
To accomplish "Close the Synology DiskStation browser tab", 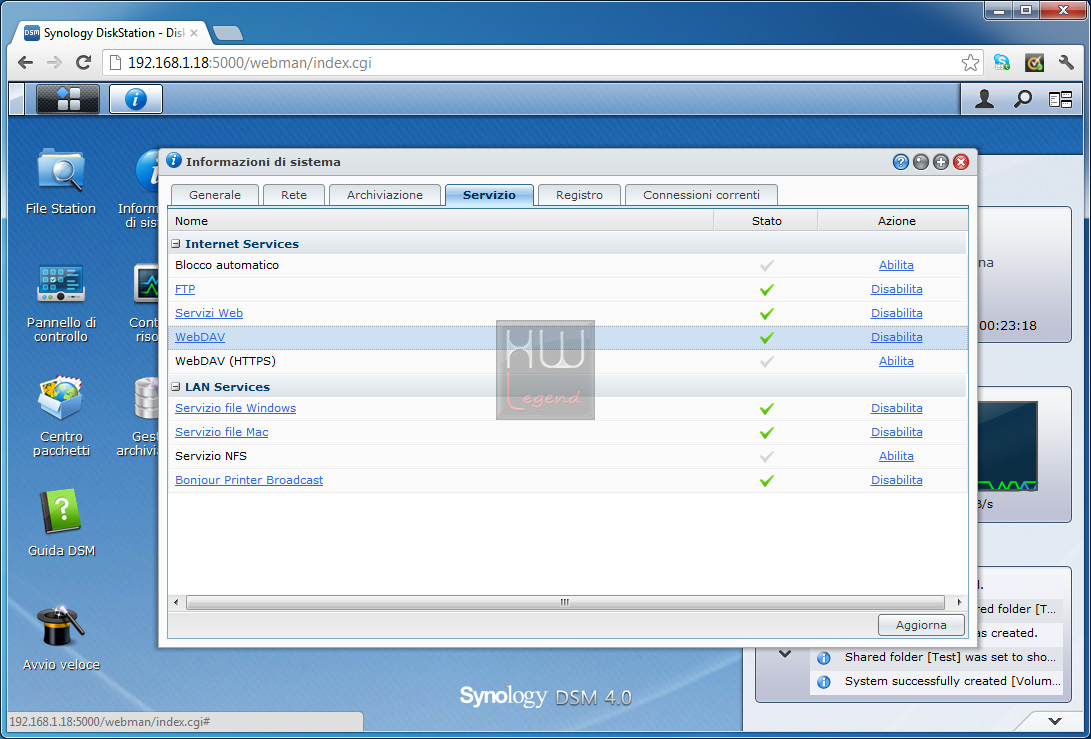I will [x=194, y=33].
